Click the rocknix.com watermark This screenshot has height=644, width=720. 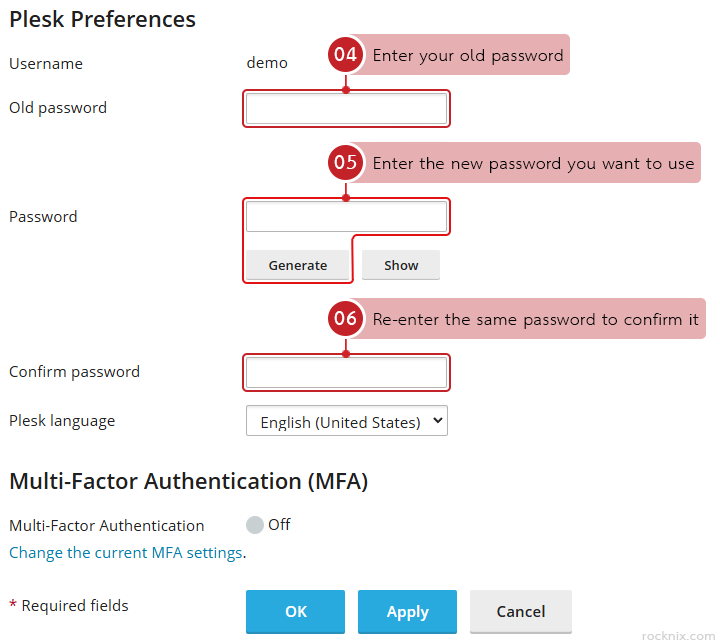676,634
